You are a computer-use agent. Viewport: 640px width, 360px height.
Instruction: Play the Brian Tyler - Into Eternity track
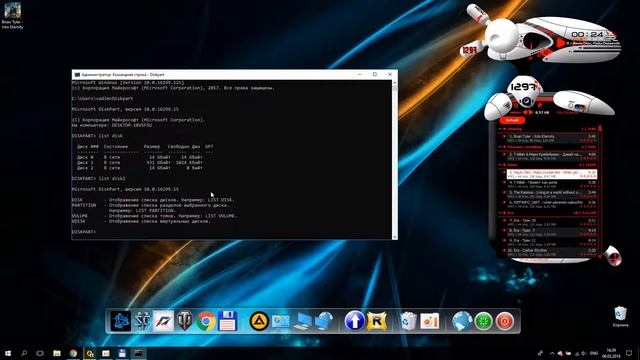(x=551, y=138)
